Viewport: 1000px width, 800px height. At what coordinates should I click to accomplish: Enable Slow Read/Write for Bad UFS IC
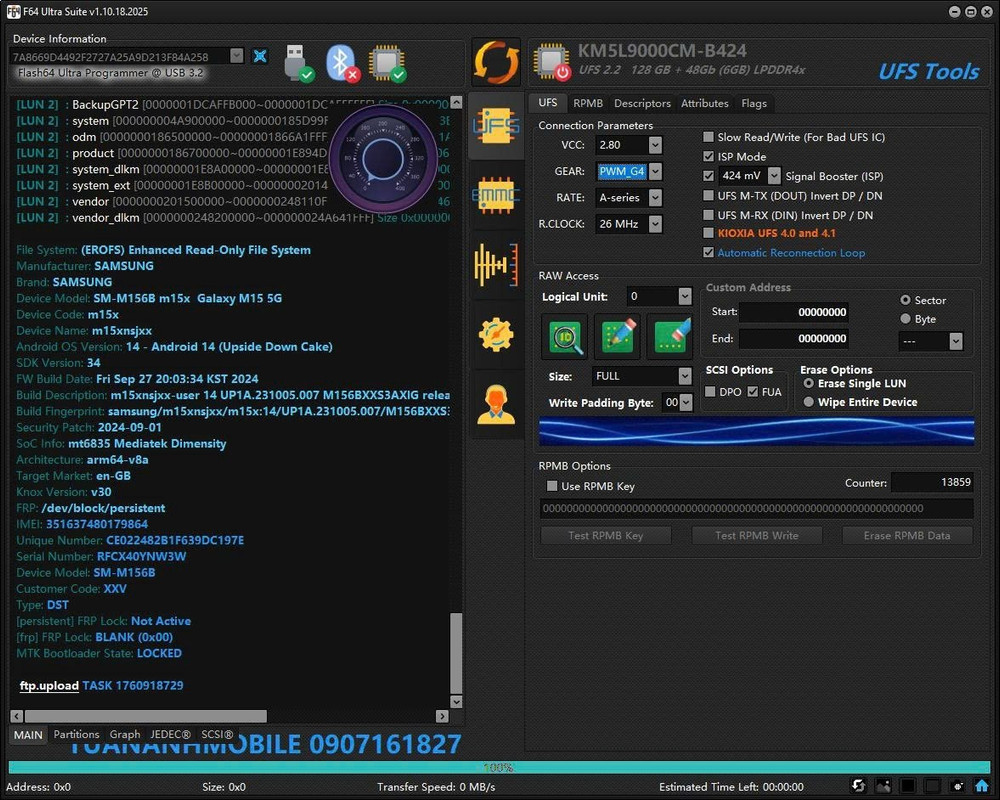708,137
